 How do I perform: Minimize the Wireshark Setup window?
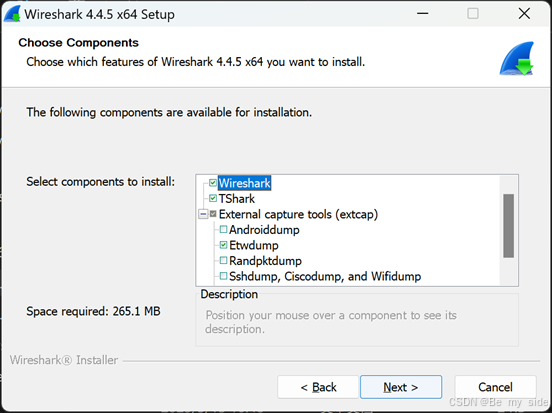click(422, 14)
